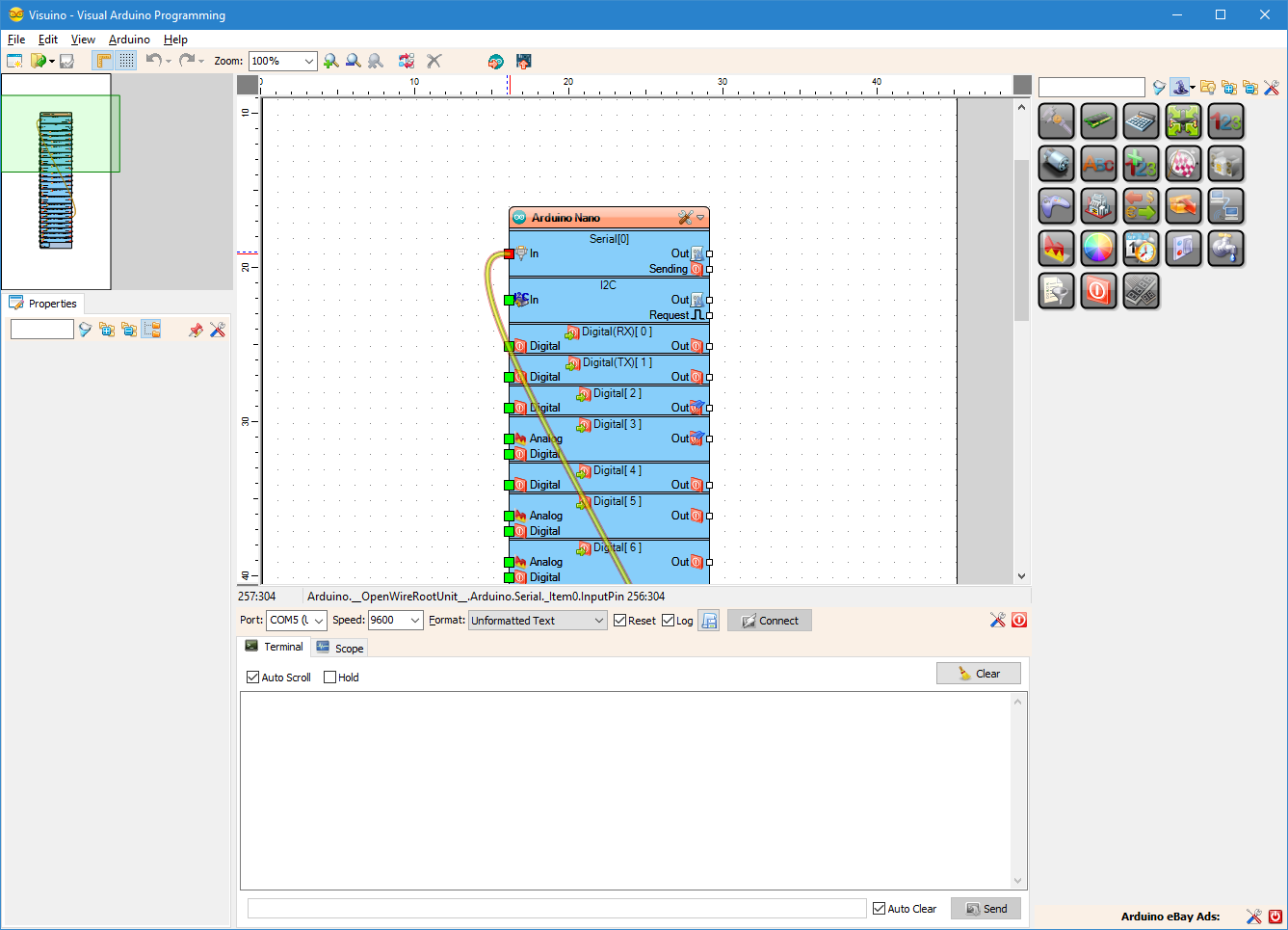Click the grey zoom-reset magnifier icon
1288x930 pixels.
(x=376, y=61)
